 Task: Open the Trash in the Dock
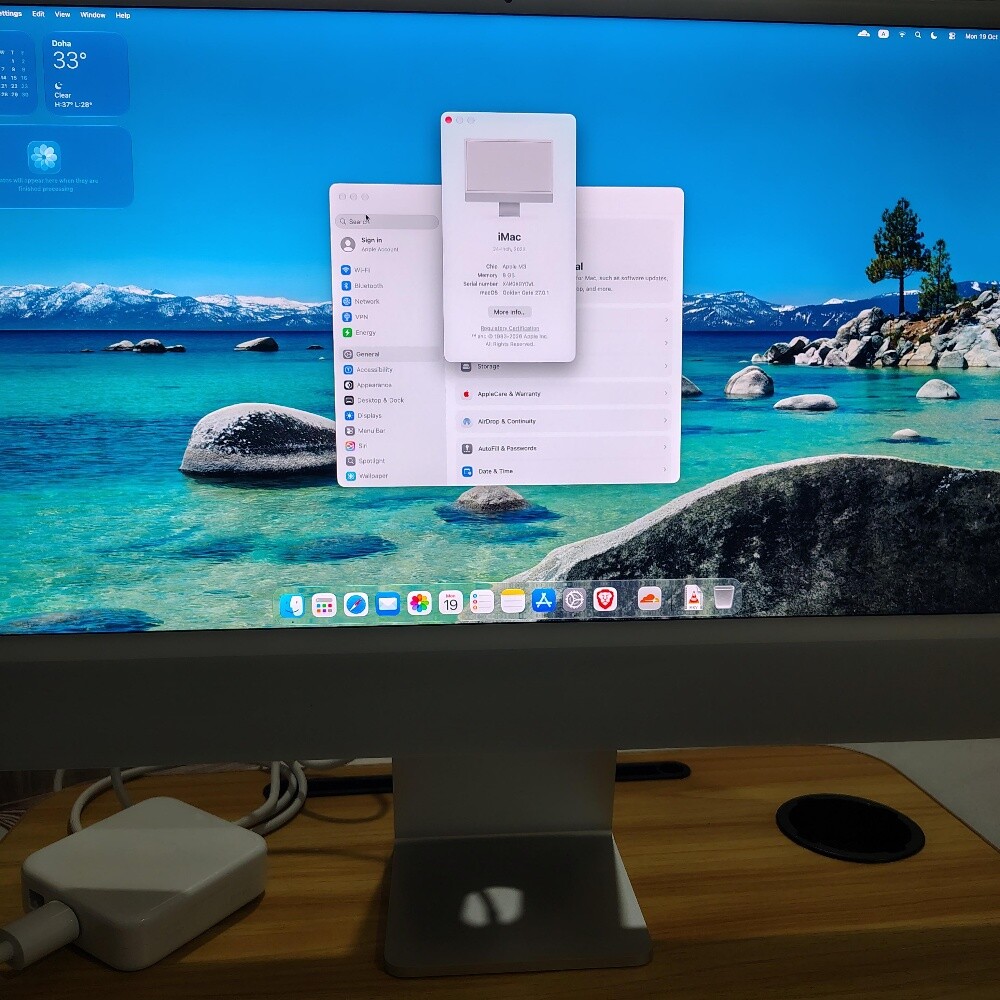pyautogui.click(x=723, y=597)
